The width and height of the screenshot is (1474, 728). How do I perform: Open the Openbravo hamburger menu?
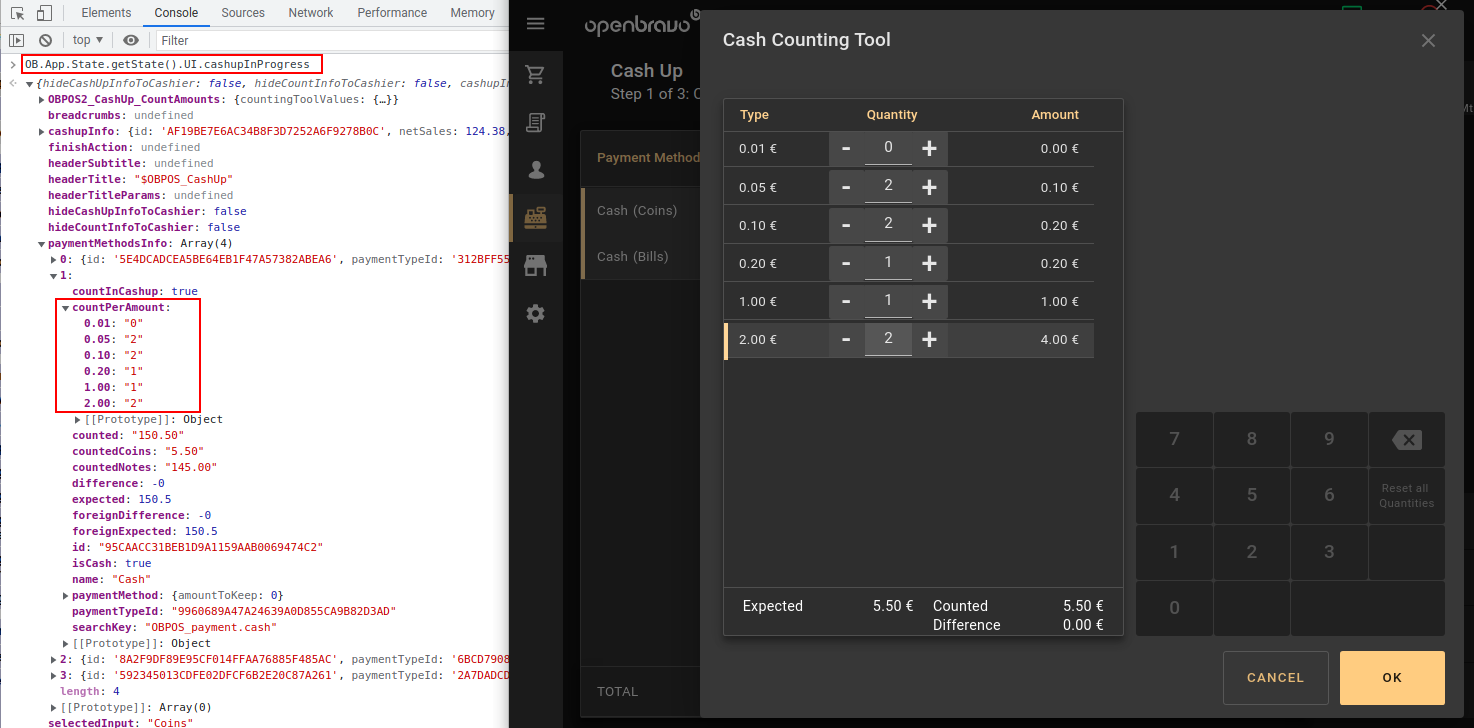535,23
